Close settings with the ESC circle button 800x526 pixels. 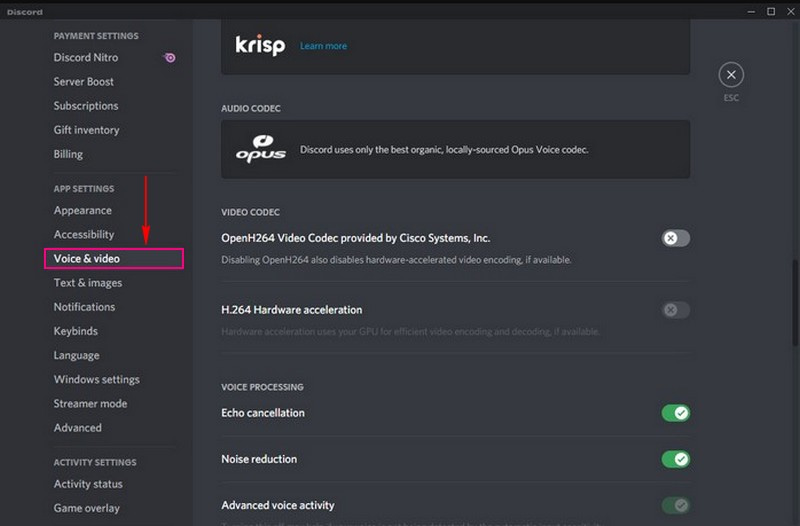[x=731, y=75]
